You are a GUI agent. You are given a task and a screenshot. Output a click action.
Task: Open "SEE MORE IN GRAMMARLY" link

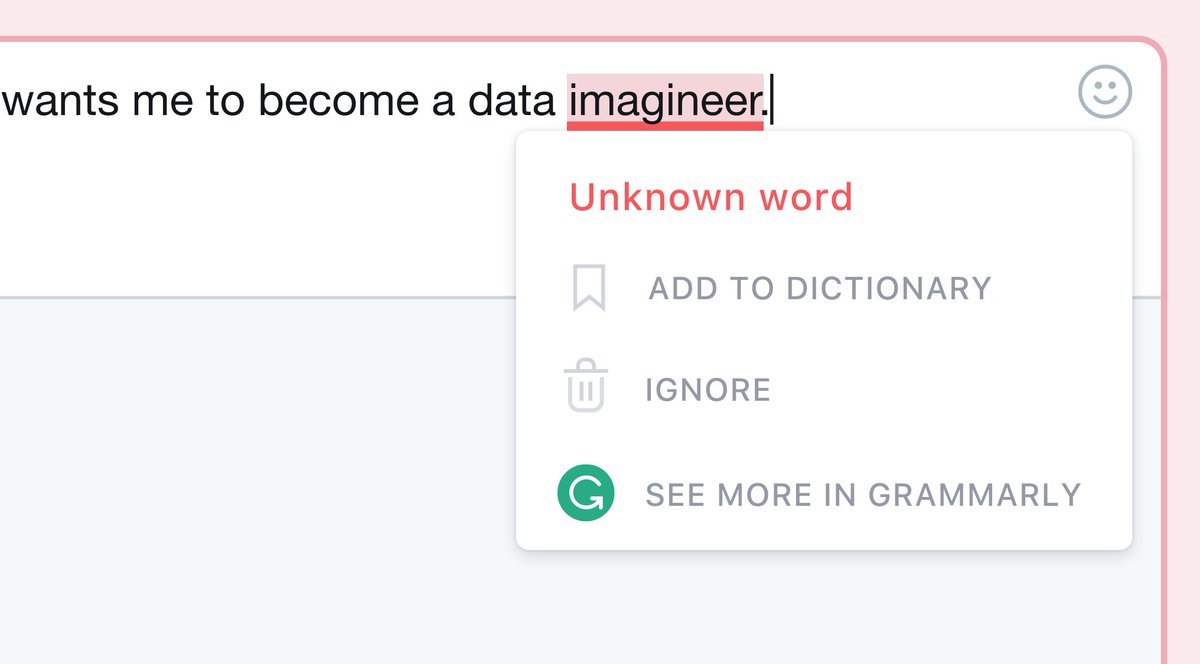[x=863, y=495]
